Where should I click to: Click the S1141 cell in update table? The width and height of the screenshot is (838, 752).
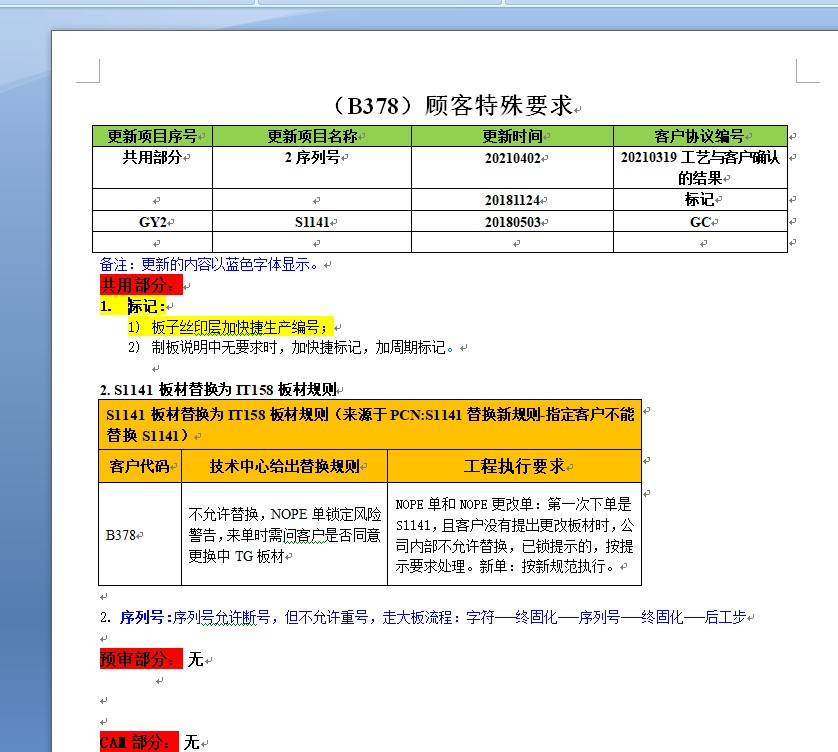pyautogui.click(x=312, y=221)
